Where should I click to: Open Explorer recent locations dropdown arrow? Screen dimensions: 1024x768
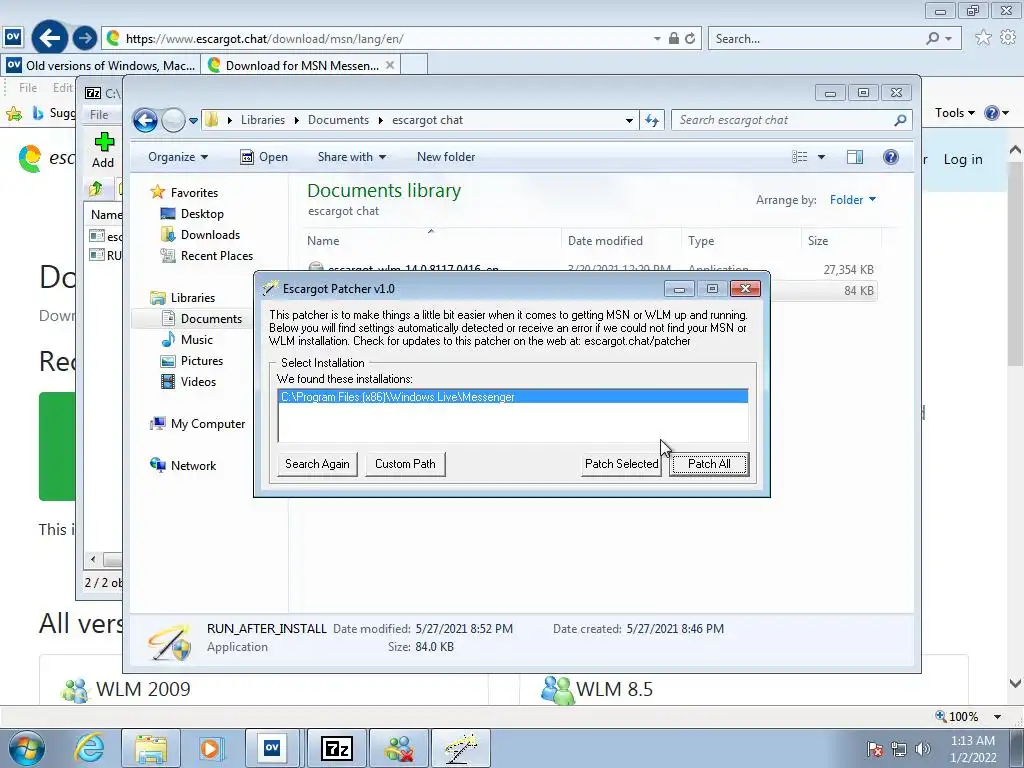(x=193, y=121)
